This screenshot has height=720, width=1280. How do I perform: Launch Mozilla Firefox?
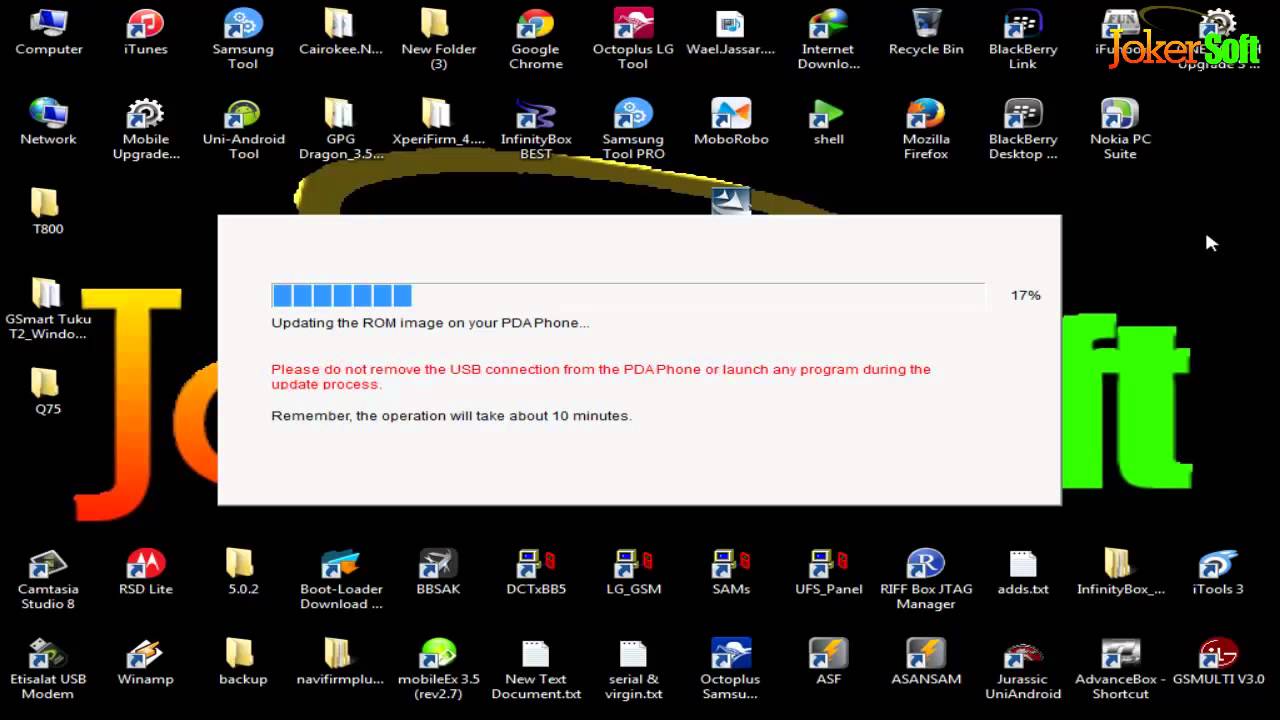pyautogui.click(x=926, y=129)
